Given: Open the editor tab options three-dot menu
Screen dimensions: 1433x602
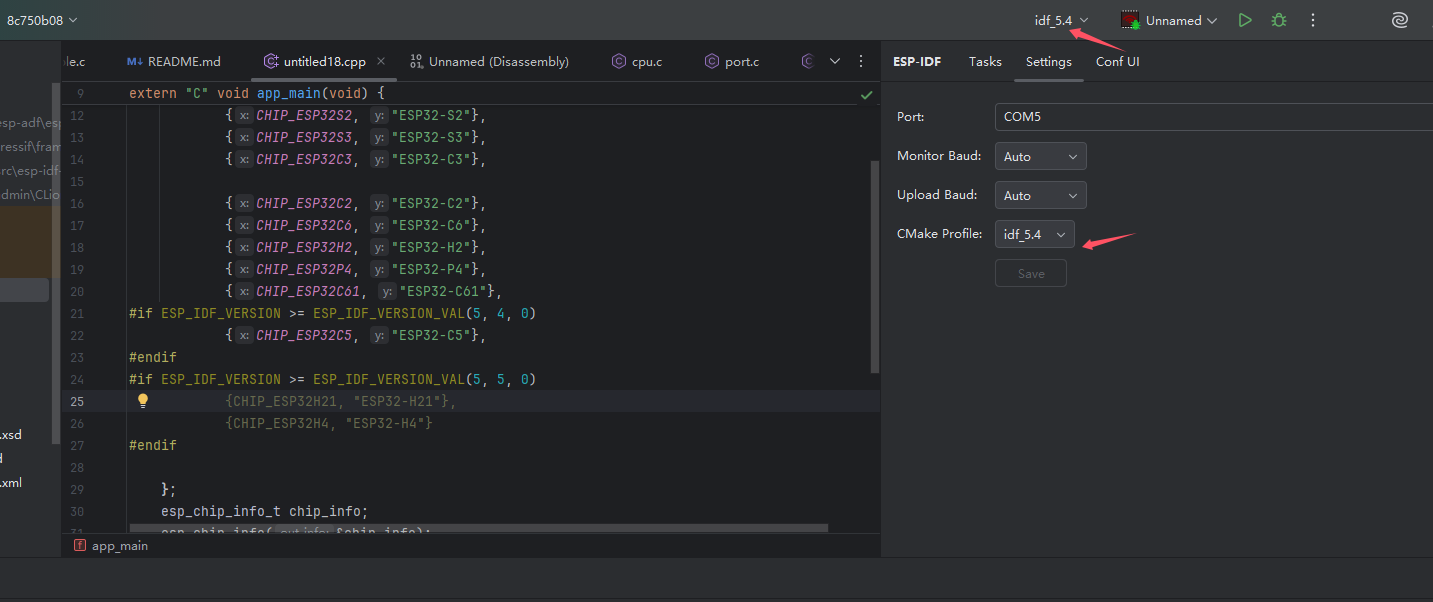Looking at the screenshot, I should [861, 61].
